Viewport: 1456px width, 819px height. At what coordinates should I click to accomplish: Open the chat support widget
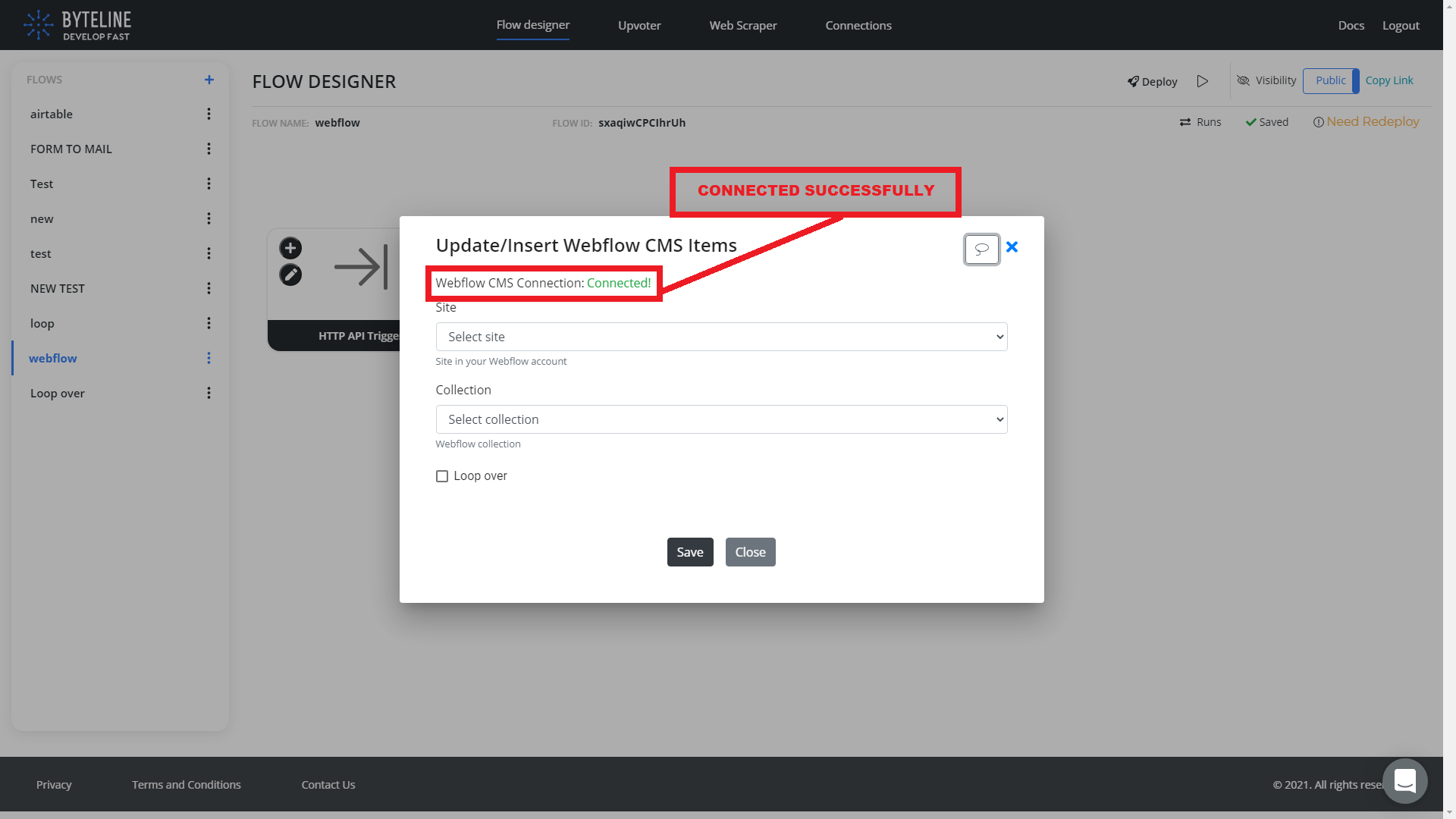point(1404,780)
